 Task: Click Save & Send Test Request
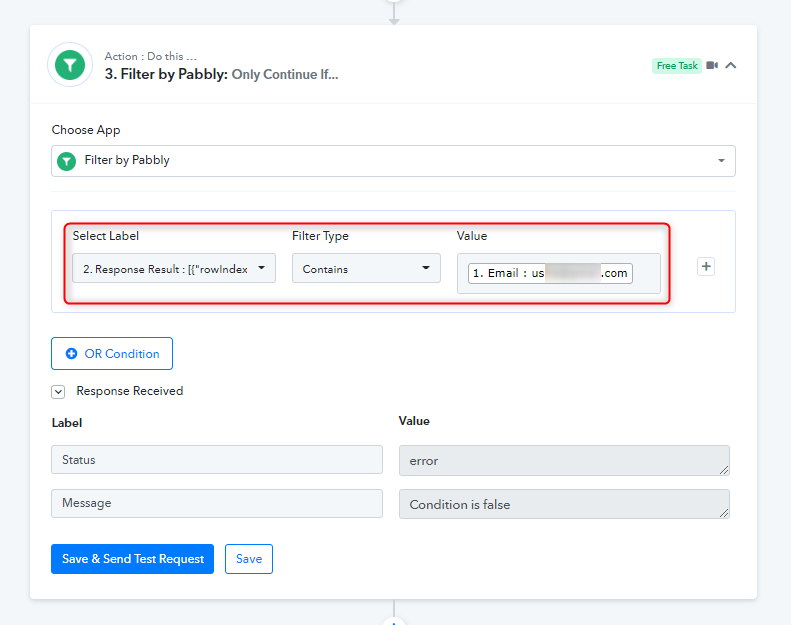(x=132, y=559)
